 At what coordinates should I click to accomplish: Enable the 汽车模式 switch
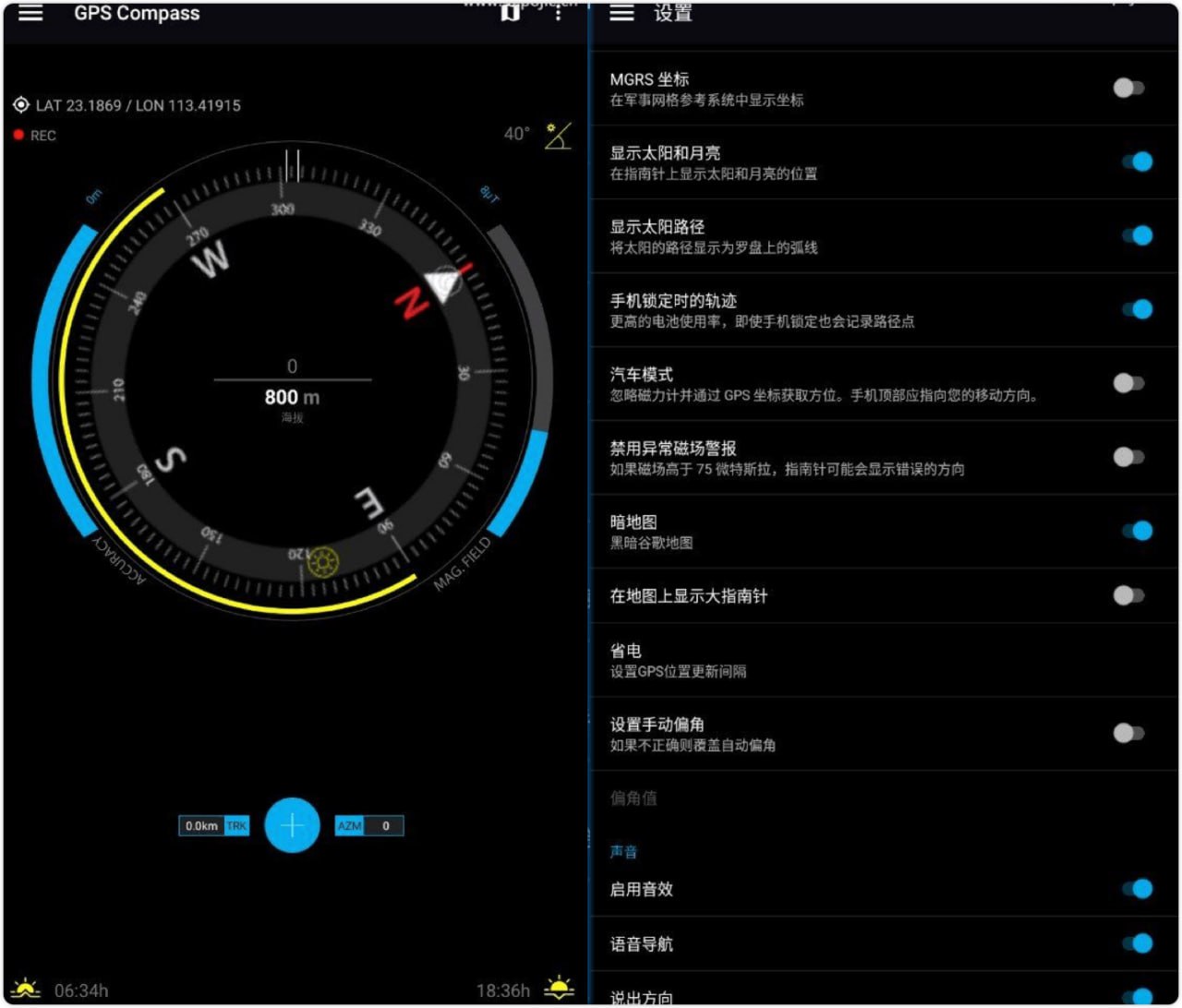coord(1128,382)
